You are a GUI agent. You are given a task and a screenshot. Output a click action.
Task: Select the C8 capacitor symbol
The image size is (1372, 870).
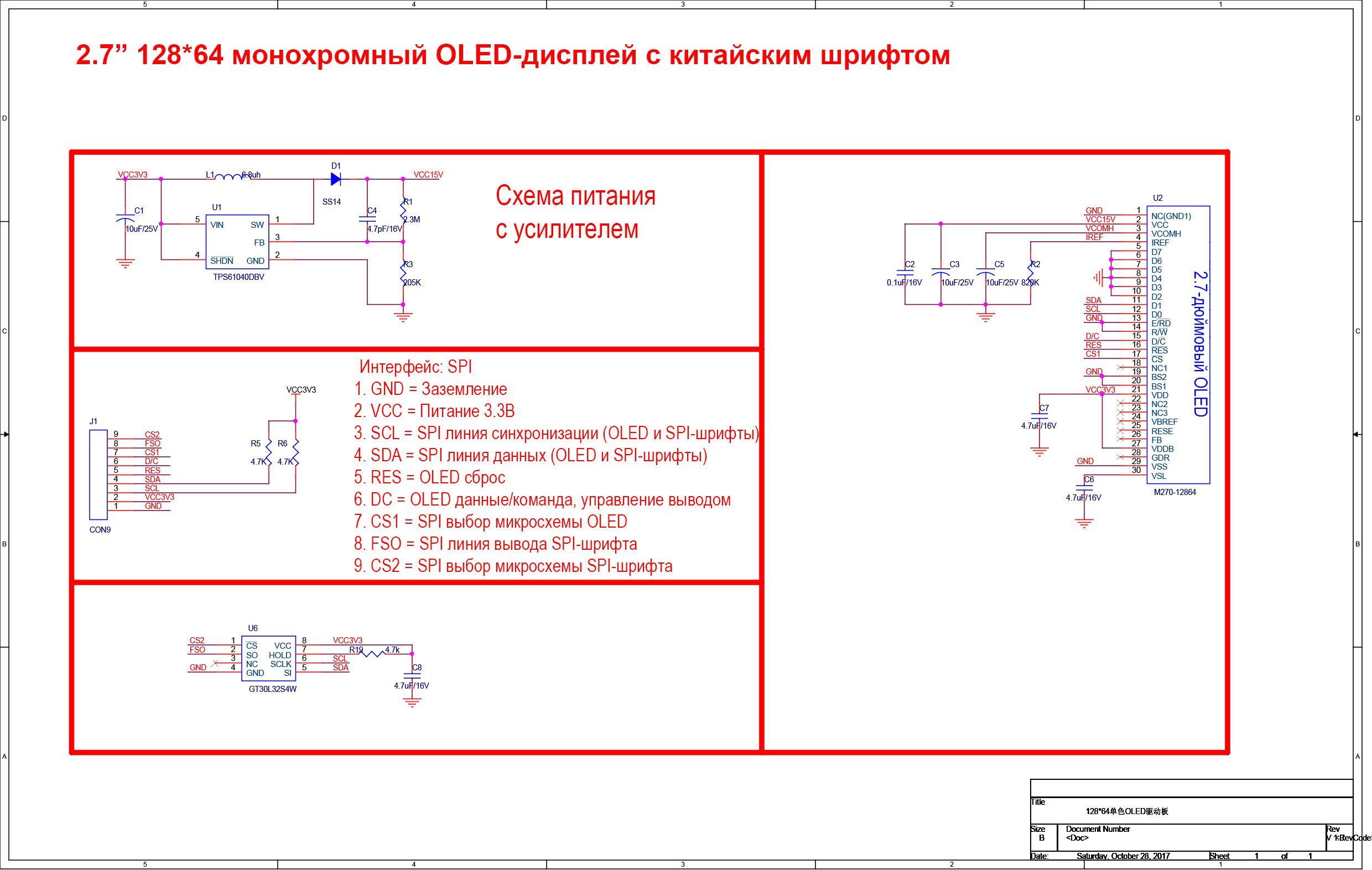click(412, 676)
